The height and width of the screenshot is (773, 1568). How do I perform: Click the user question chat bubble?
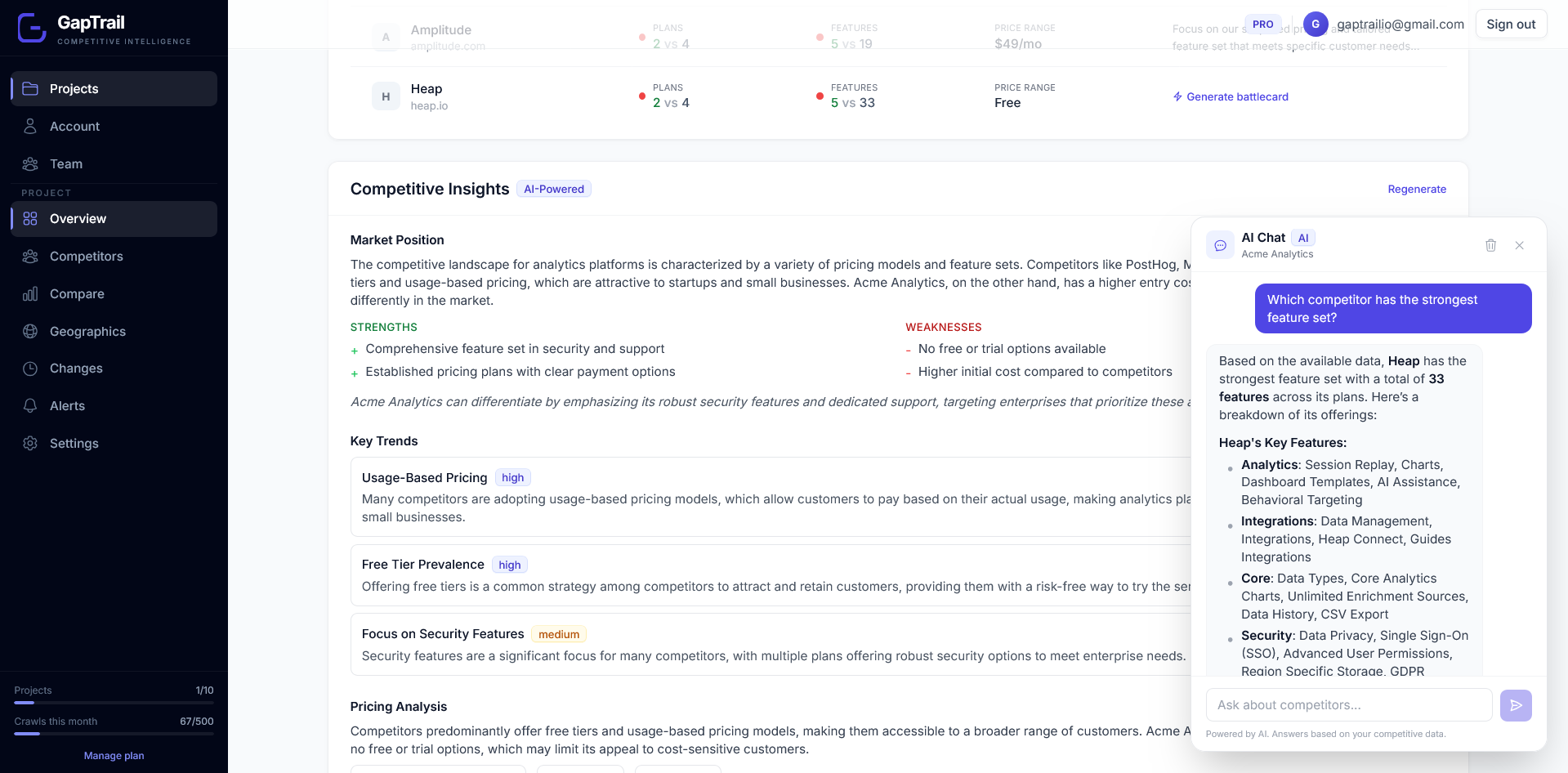pos(1393,308)
